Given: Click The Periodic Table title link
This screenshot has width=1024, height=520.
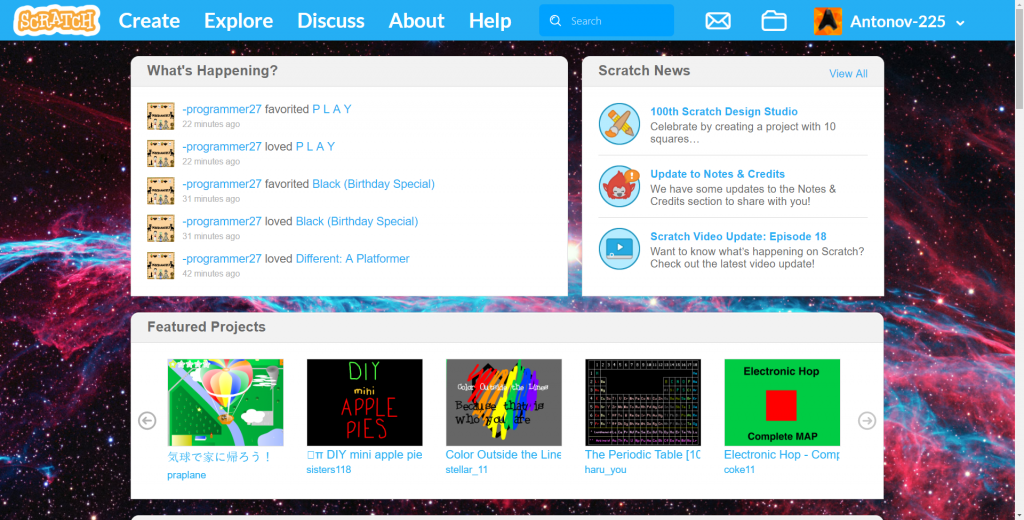Looking at the screenshot, I should point(643,455).
